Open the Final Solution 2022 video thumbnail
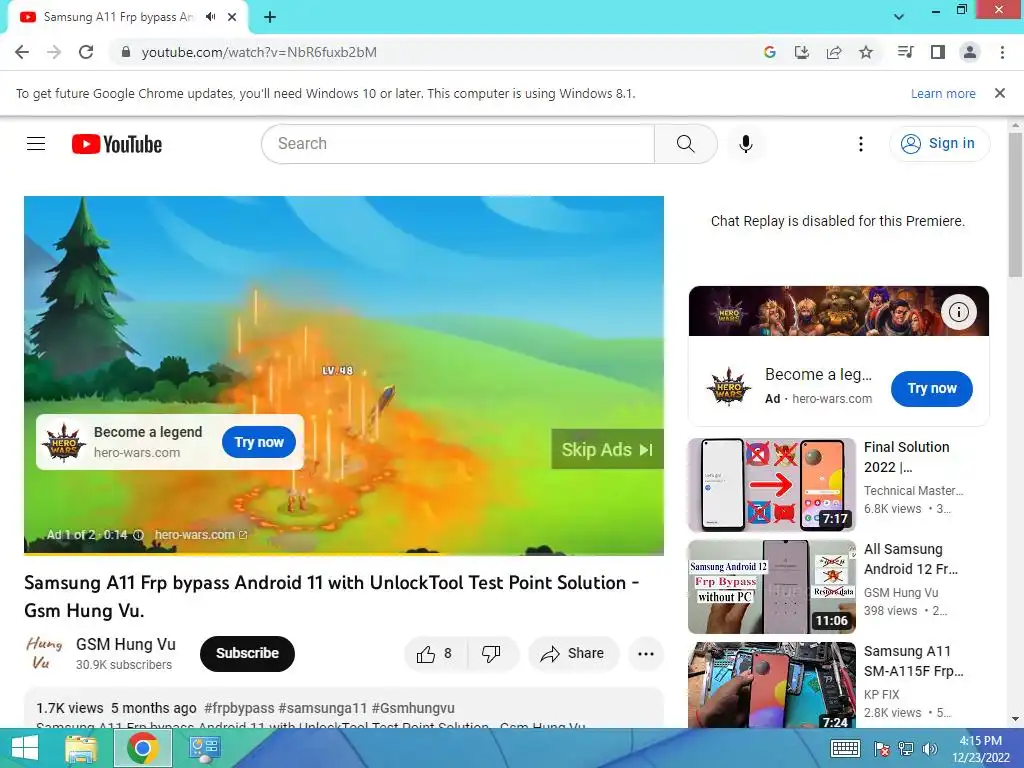This screenshot has height=768, width=1024. point(772,485)
